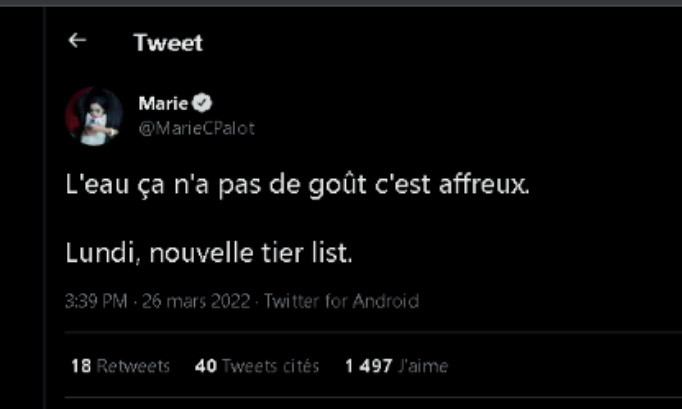Open Marie's profile picture avatar
The height and width of the screenshot is (409, 682).
94,114
